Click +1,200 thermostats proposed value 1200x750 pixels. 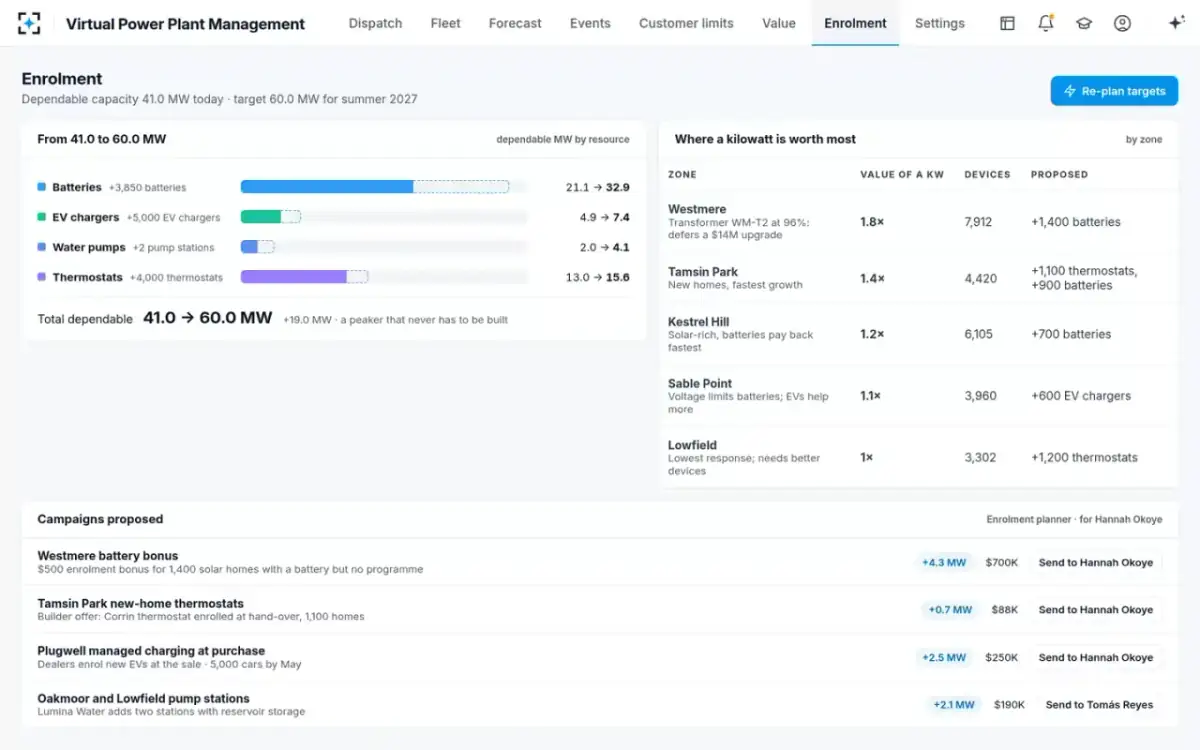click(x=1084, y=457)
